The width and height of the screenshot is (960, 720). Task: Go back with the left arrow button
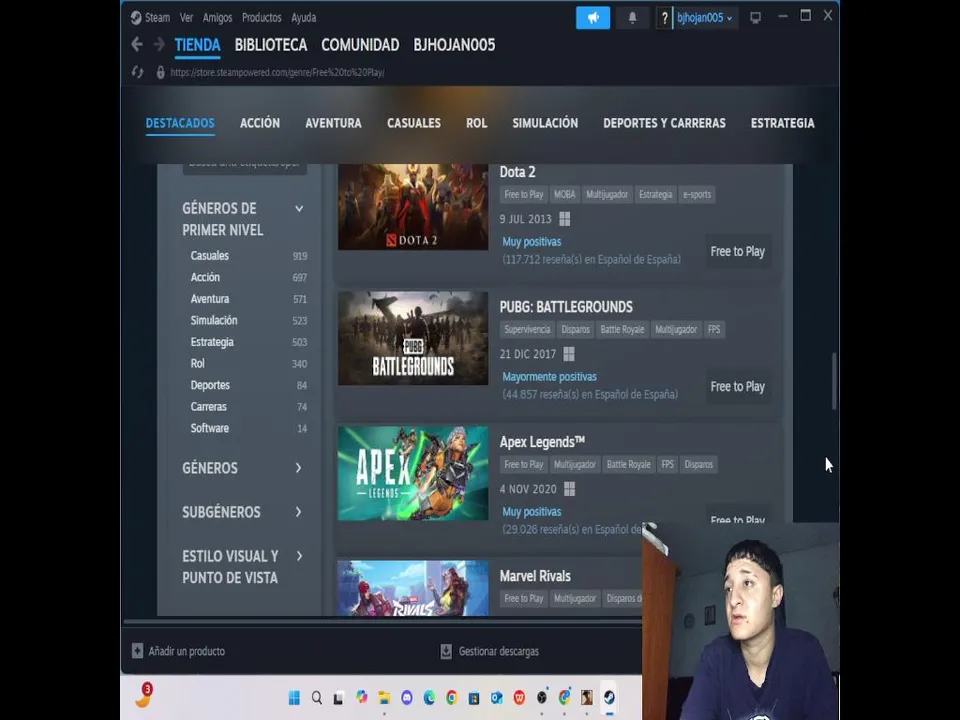click(x=137, y=44)
